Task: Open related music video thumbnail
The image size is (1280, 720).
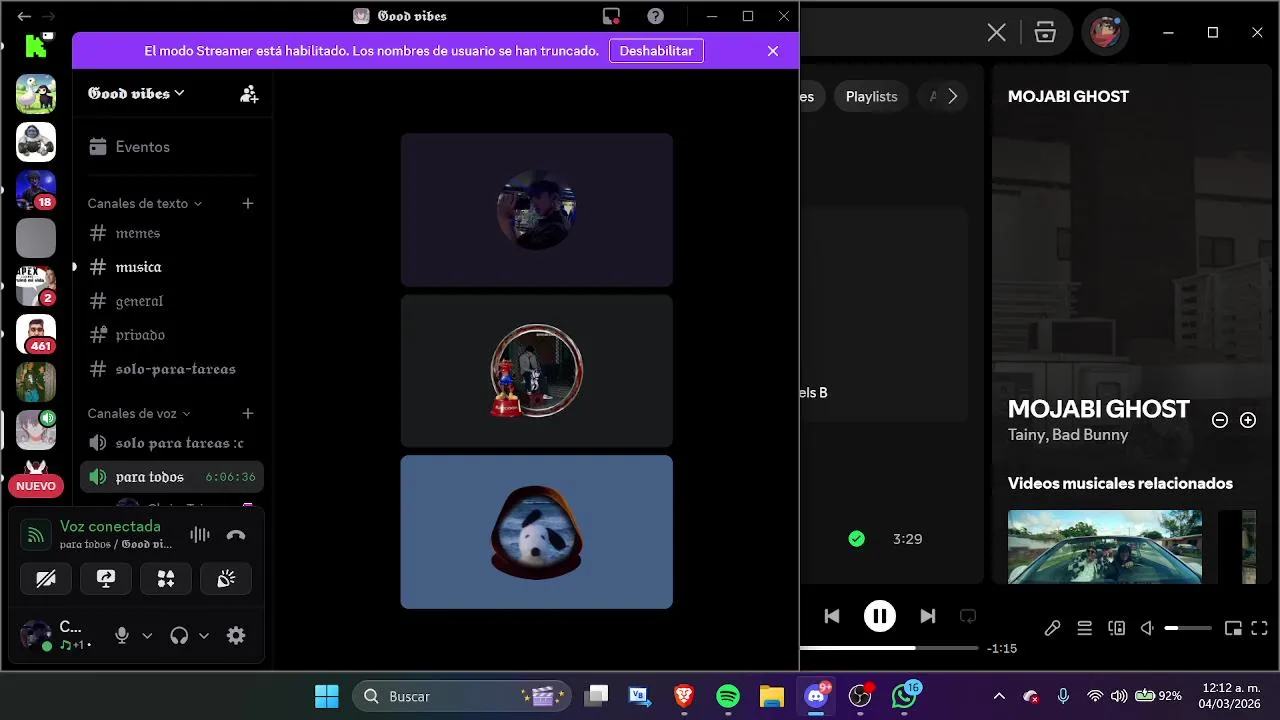Action: pyautogui.click(x=1105, y=547)
